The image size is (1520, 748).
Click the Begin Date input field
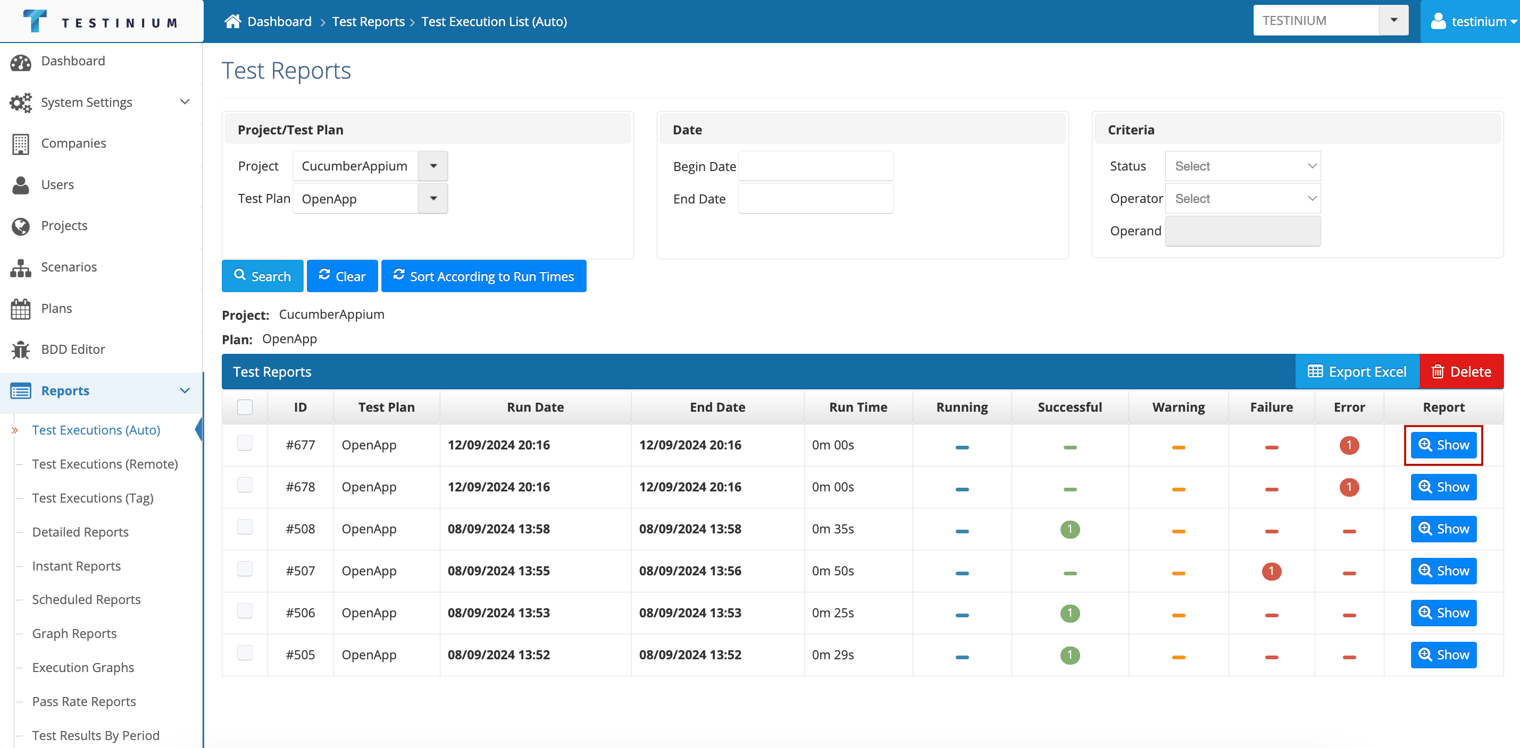tap(816, 166)
